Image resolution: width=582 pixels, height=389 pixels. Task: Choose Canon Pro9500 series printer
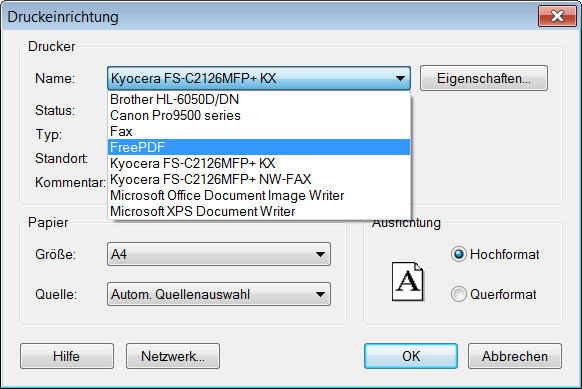[259, 115]
